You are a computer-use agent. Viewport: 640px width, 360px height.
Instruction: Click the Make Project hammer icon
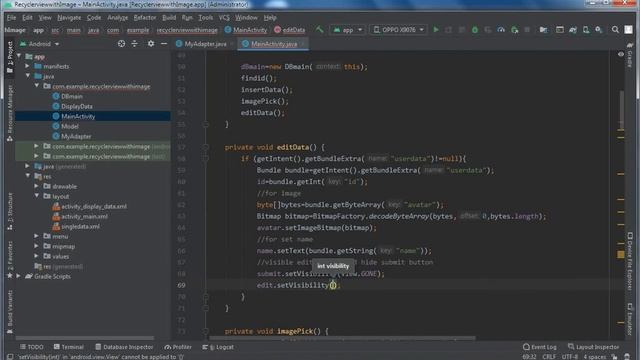[319, 29]
